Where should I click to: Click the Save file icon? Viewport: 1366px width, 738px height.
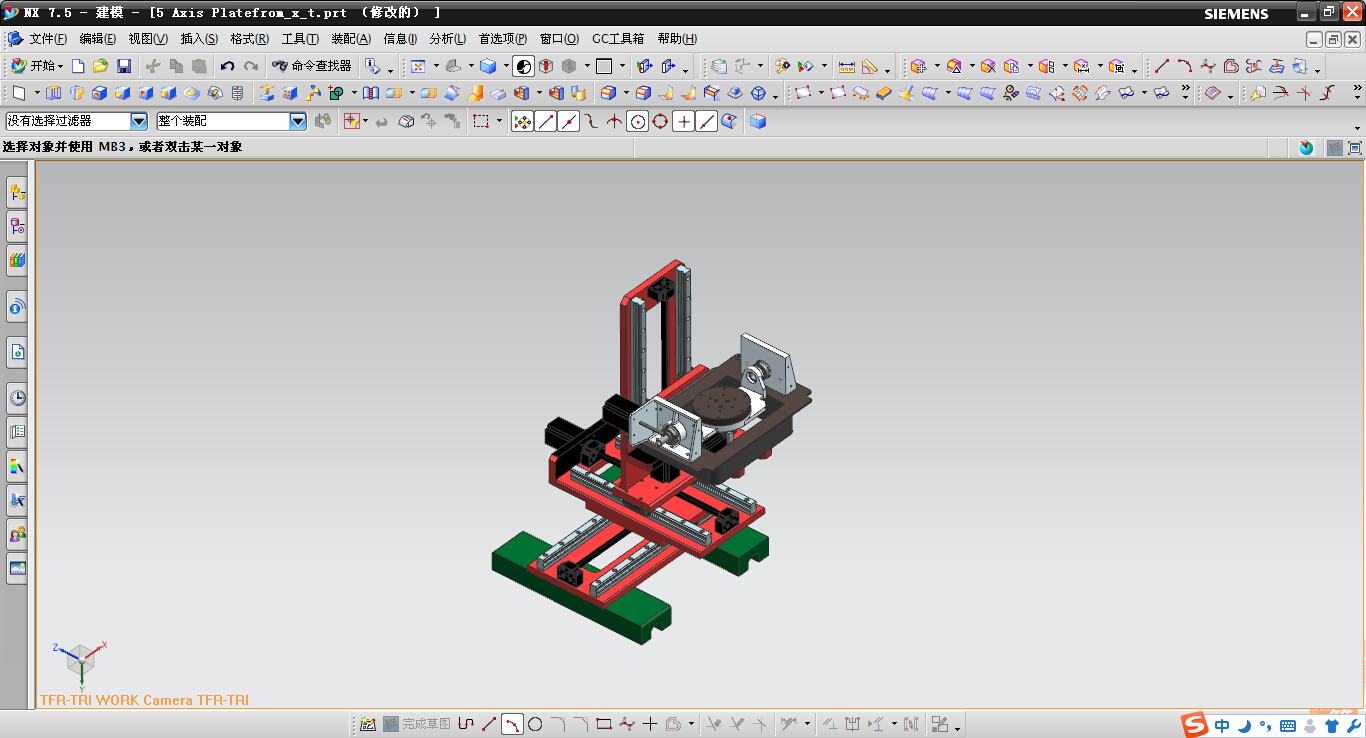(x=124, y=66)
